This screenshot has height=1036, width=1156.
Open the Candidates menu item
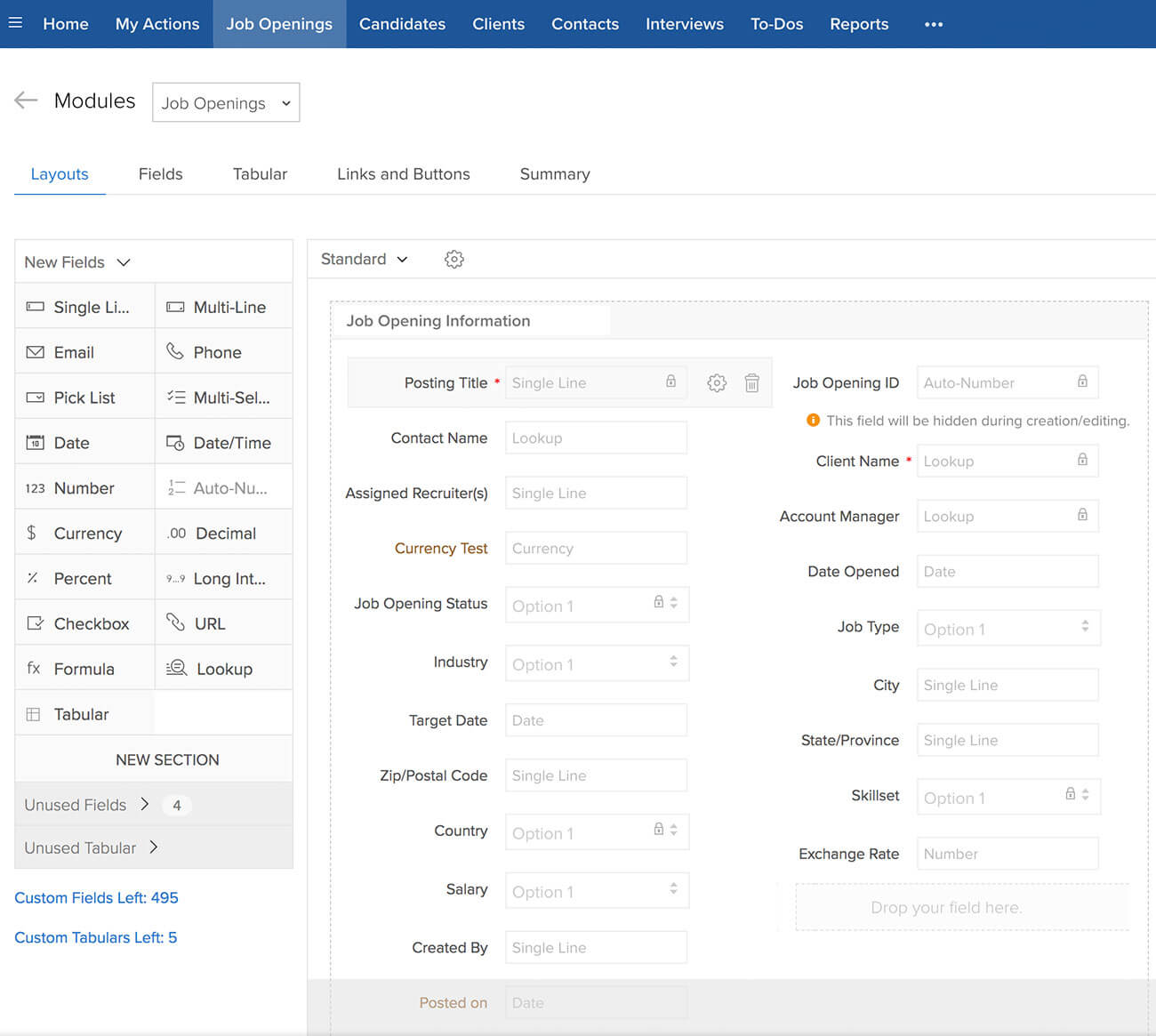click(x=402, y=24)
